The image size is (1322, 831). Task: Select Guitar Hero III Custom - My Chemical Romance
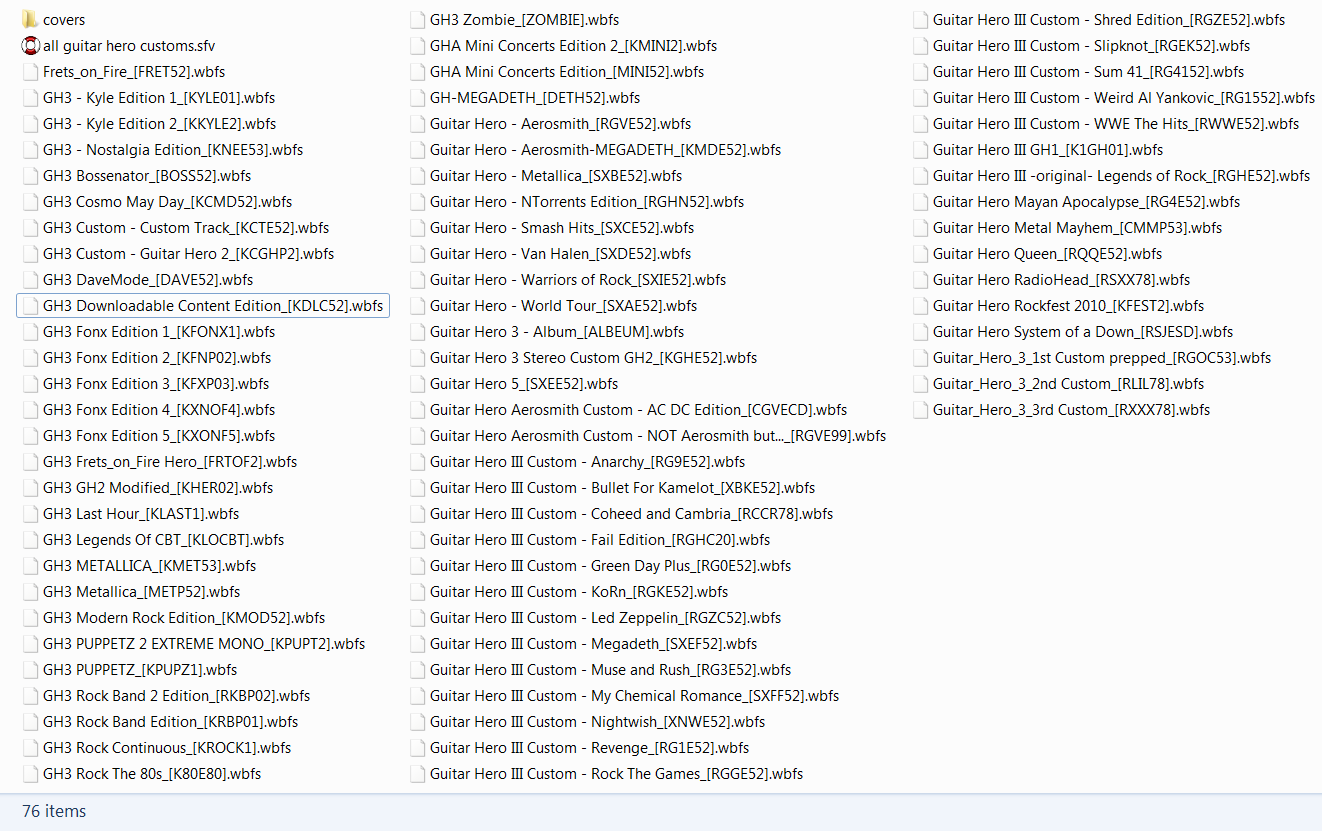634,696
